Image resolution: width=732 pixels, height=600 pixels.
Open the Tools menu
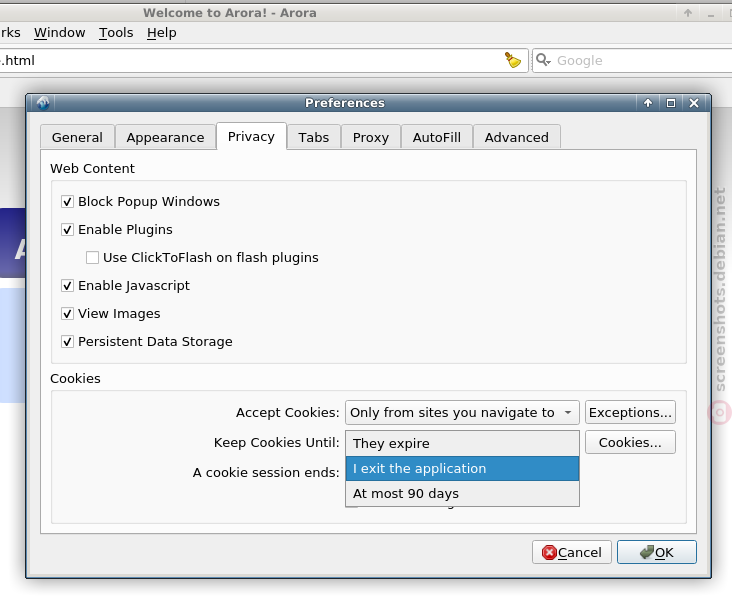(x=116, y=33)
